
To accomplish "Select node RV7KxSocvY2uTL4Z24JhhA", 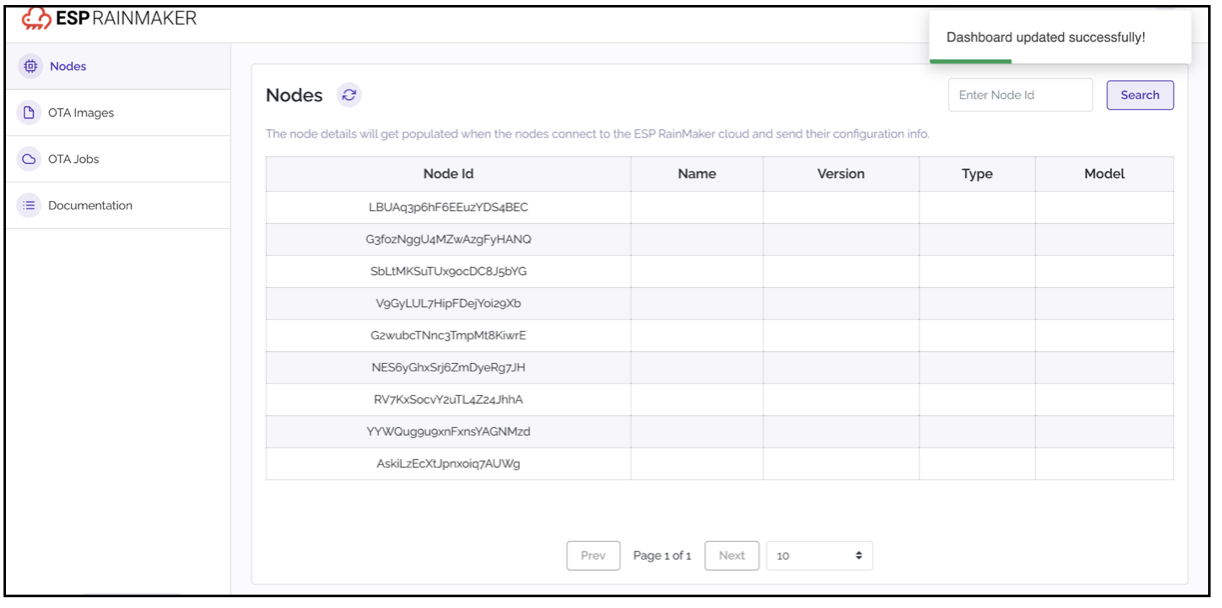I will point(448,399).
